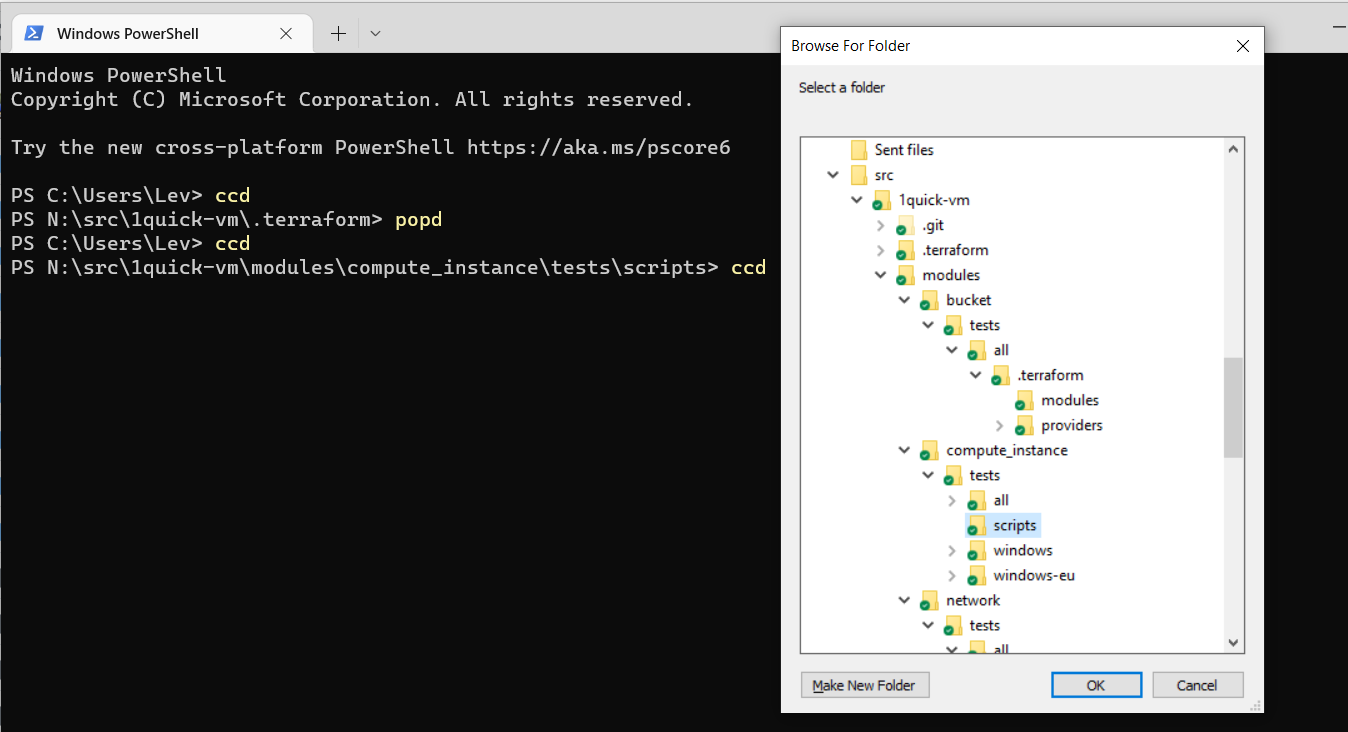Collapse the network folder node
Viewport: 1348px width, 732px height.
[x=905, y=600]
